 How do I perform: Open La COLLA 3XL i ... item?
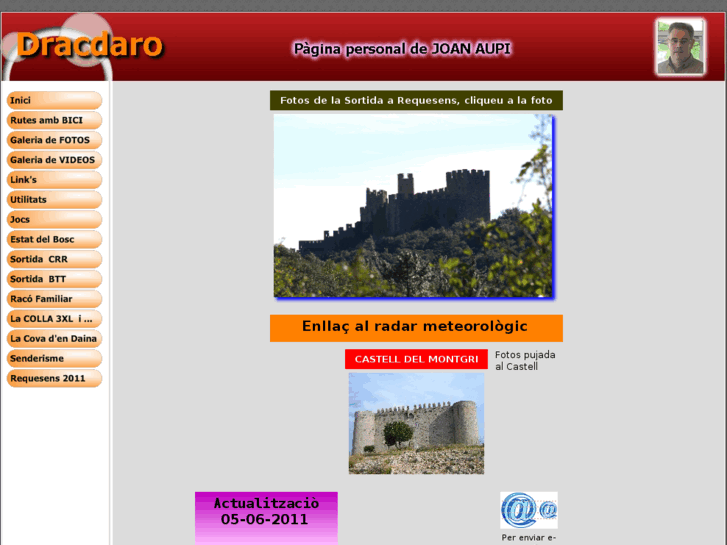click(x=54, y=319)
